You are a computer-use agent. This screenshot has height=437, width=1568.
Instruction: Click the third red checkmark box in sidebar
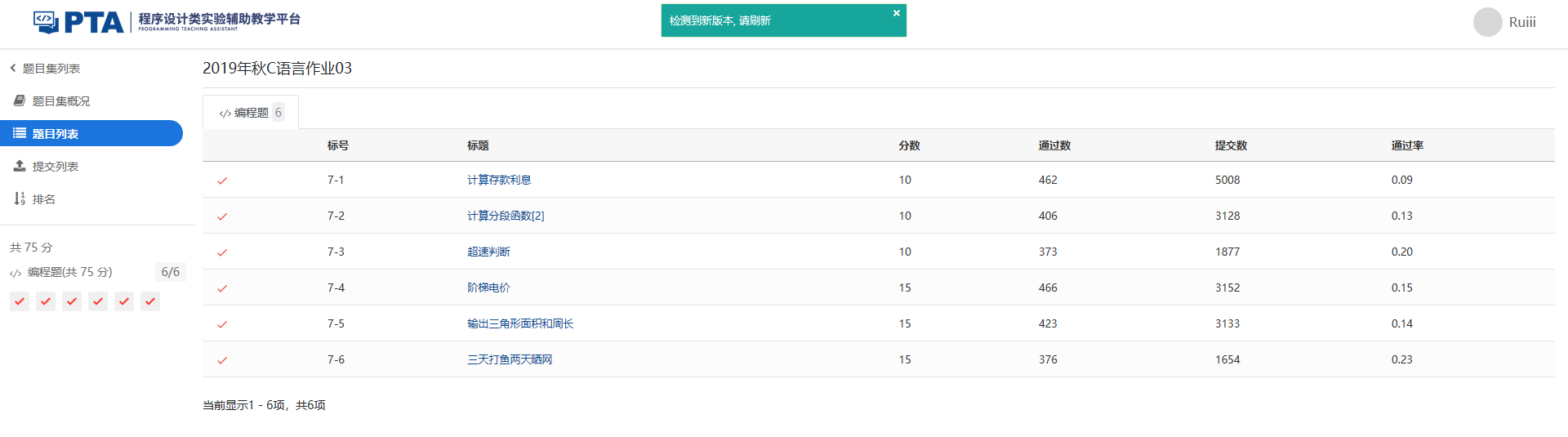[x=72, y=301]
